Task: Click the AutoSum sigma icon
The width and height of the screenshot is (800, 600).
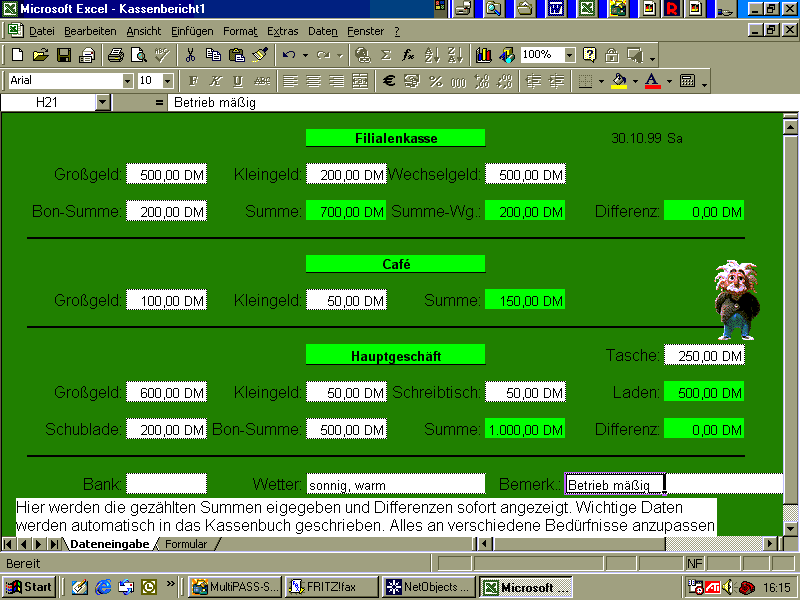Action: click(386, 55)
